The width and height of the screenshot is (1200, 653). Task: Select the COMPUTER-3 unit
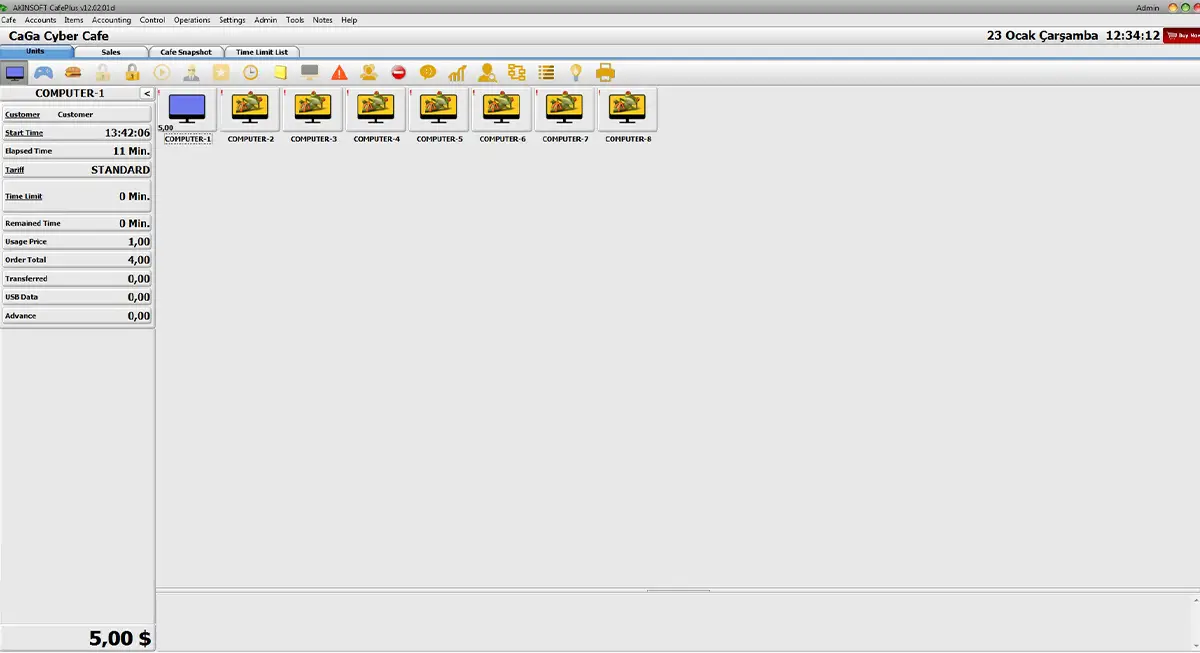click(x=313, y=115)
